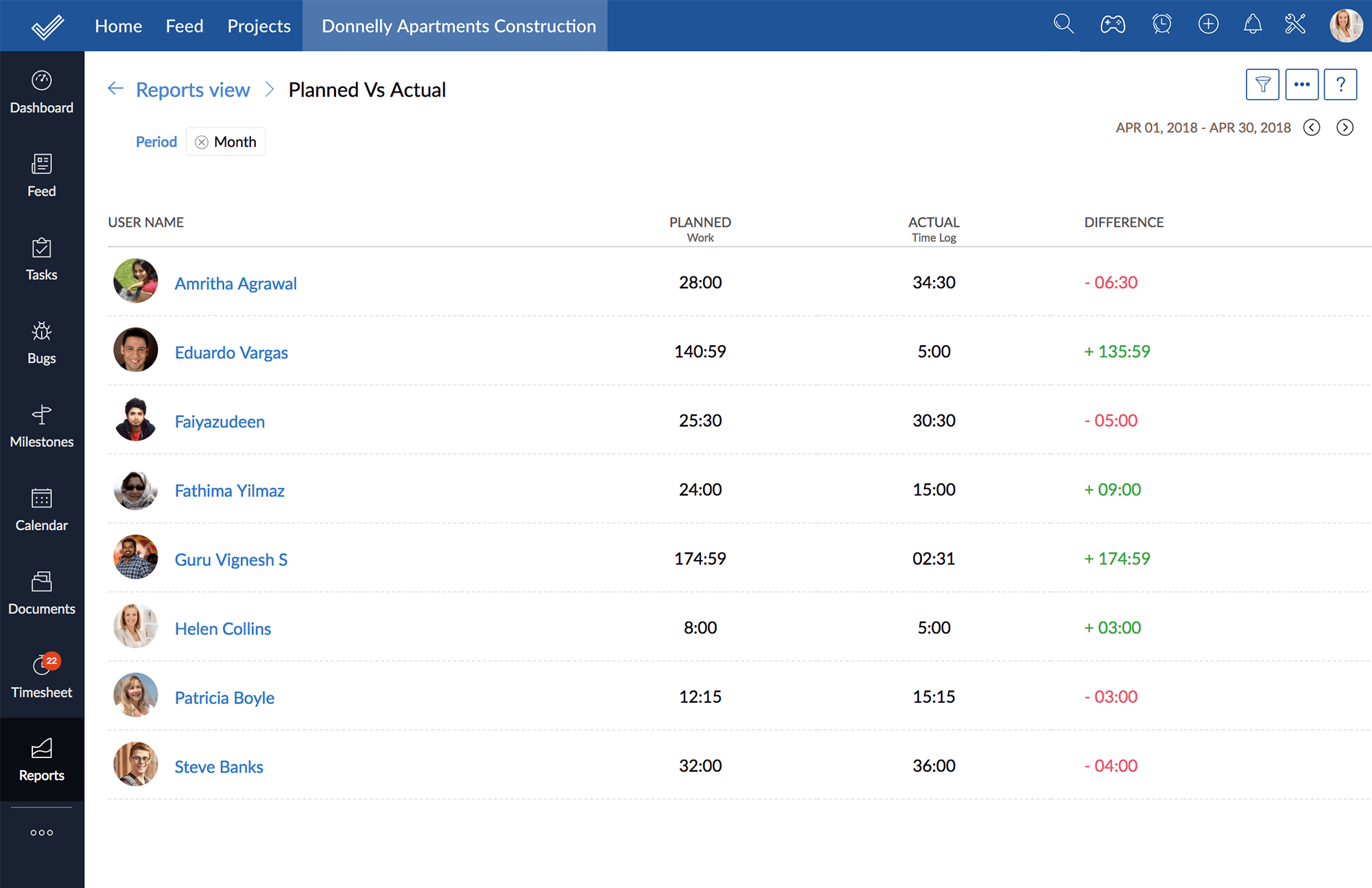Screen dimensions: 1372x888
Task: Go to the next month date range
Action: point(1345,128)
